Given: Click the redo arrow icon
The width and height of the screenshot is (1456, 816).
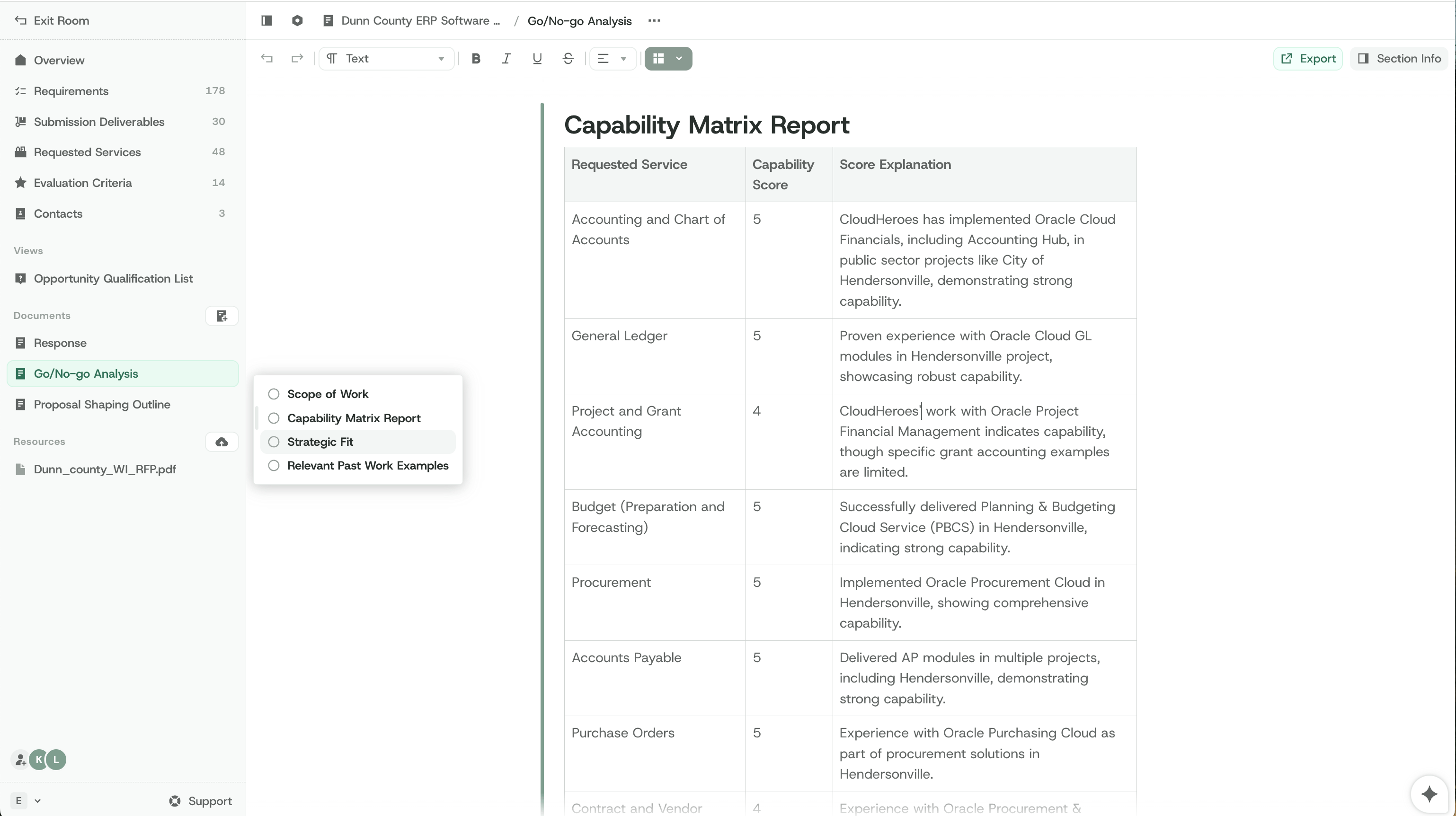Looking at the screenshot, I should (x=297, y=59).
